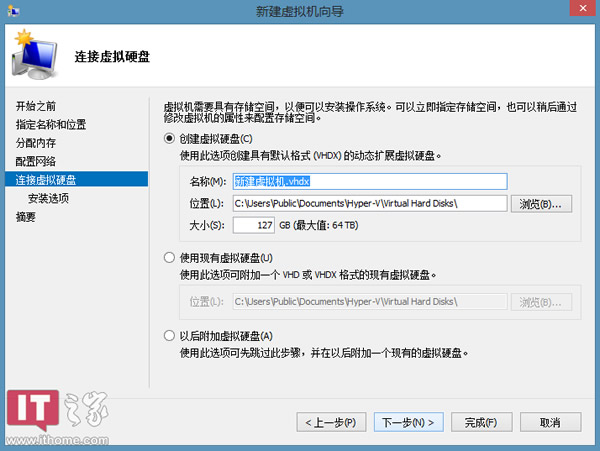Close the 新建虚拟机向导 window

[x=575, y=9]
